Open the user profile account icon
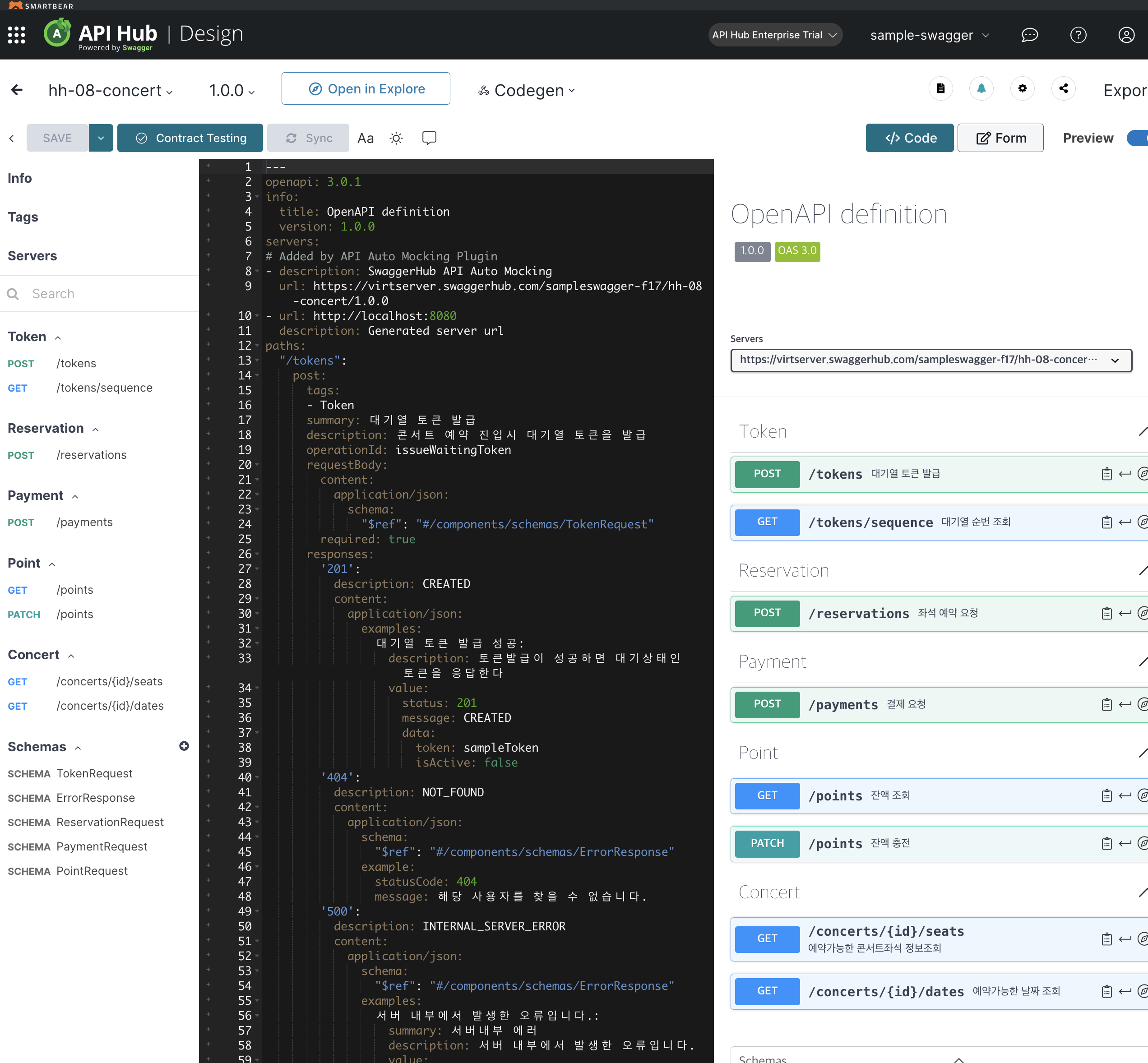 click(1126, 35)
